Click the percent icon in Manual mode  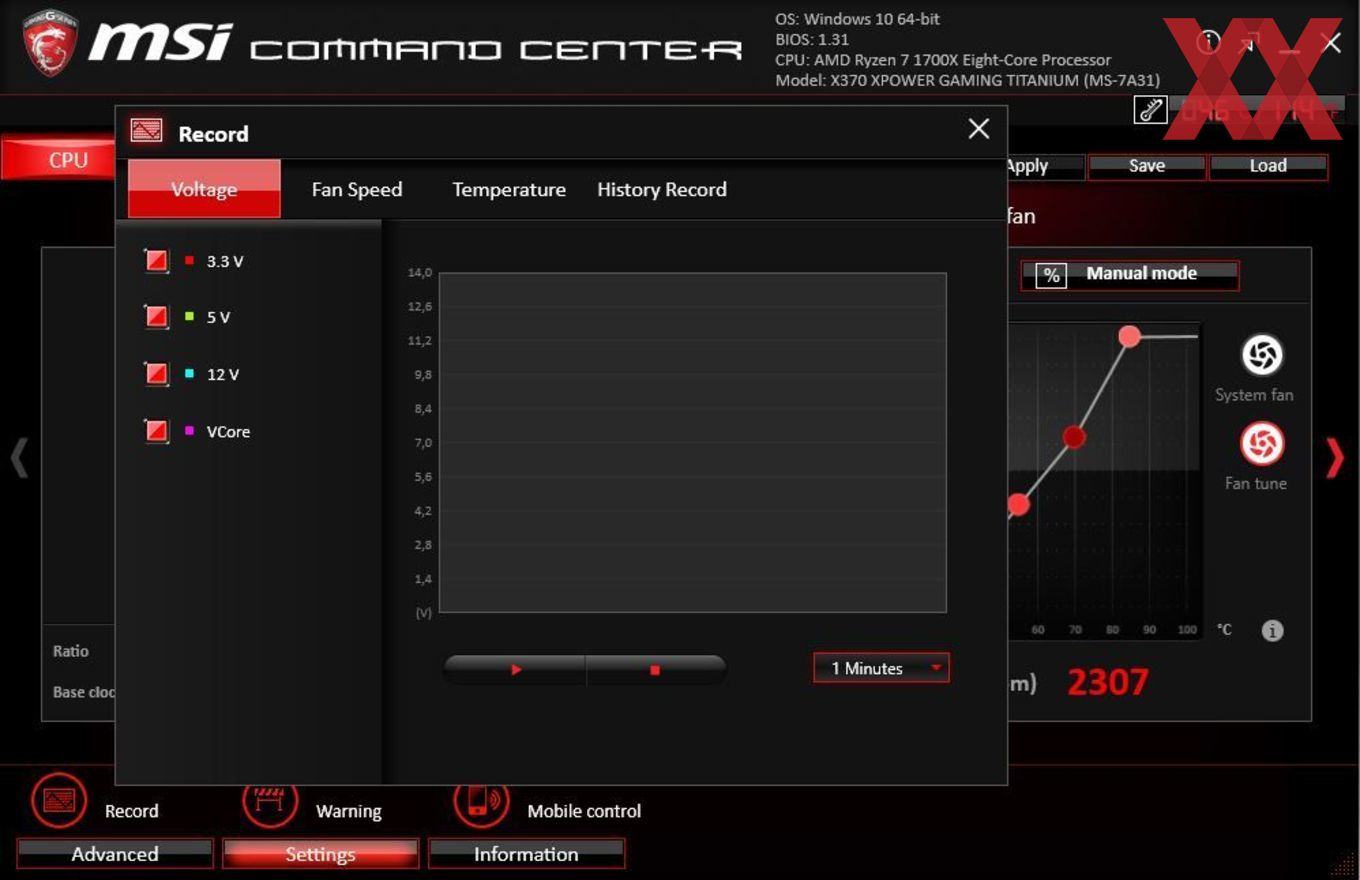pyautogui.click(x=1051, y=275)
